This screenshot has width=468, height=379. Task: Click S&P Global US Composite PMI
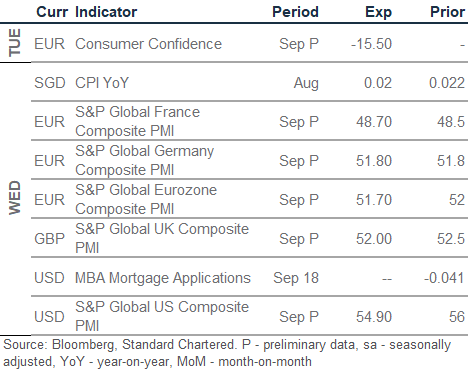click(x=162, y=316)
